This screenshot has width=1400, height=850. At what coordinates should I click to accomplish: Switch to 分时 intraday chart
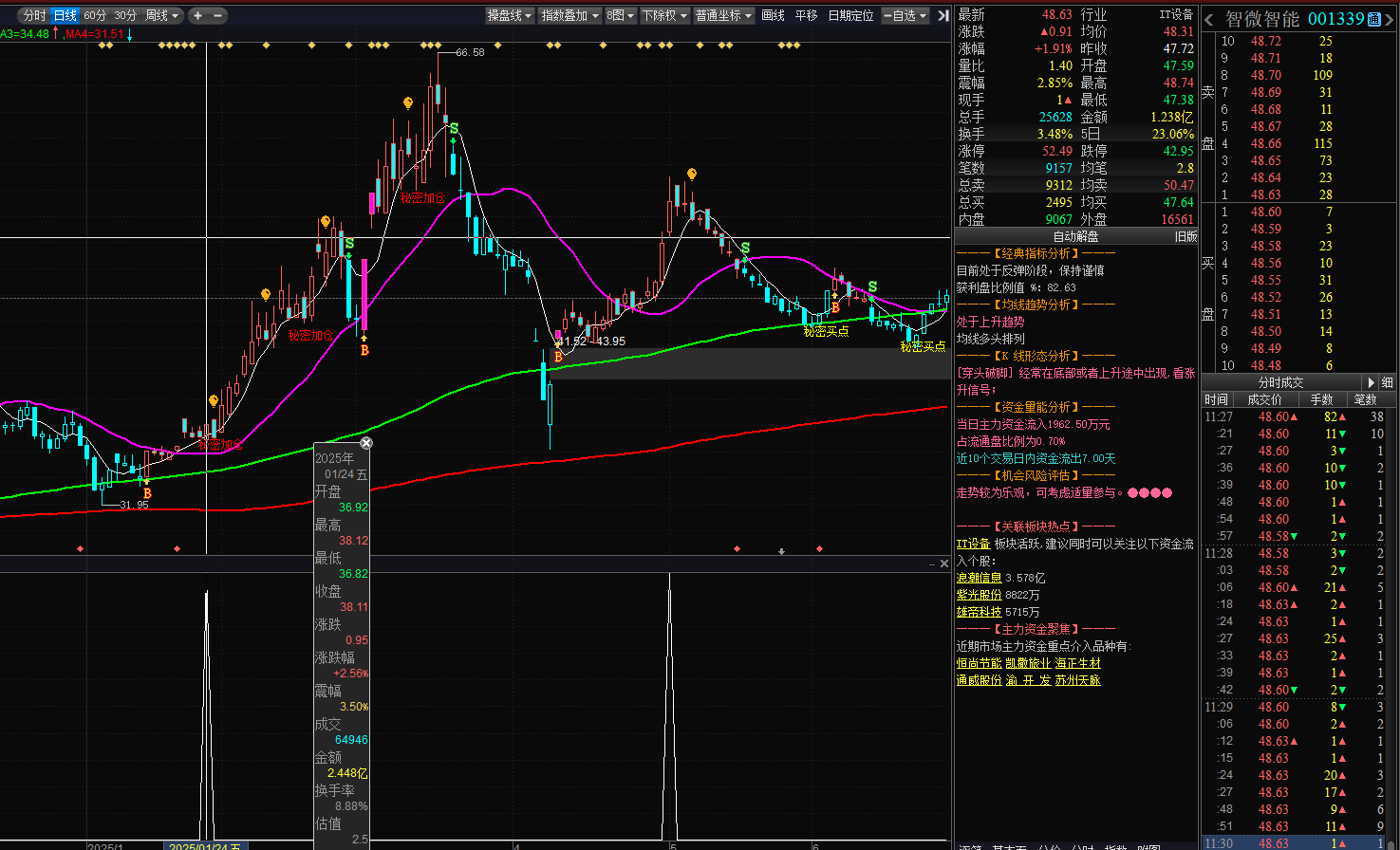point(34,15)
